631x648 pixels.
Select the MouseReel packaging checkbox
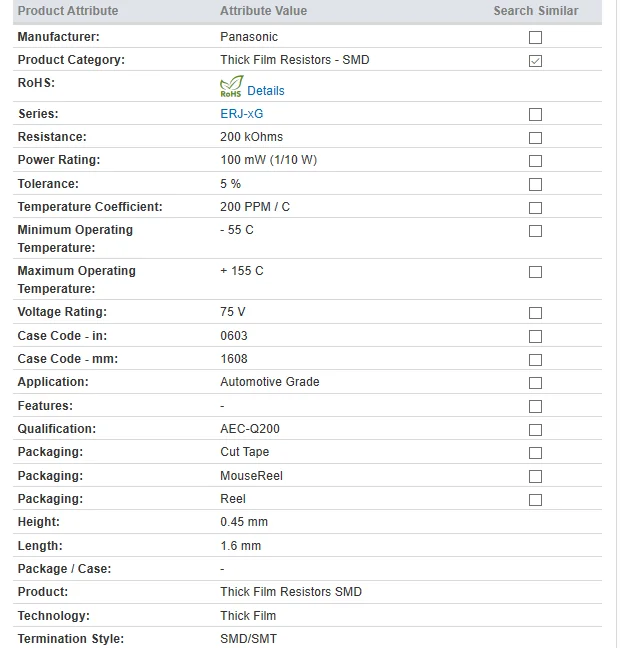click(x=535, y=476)
